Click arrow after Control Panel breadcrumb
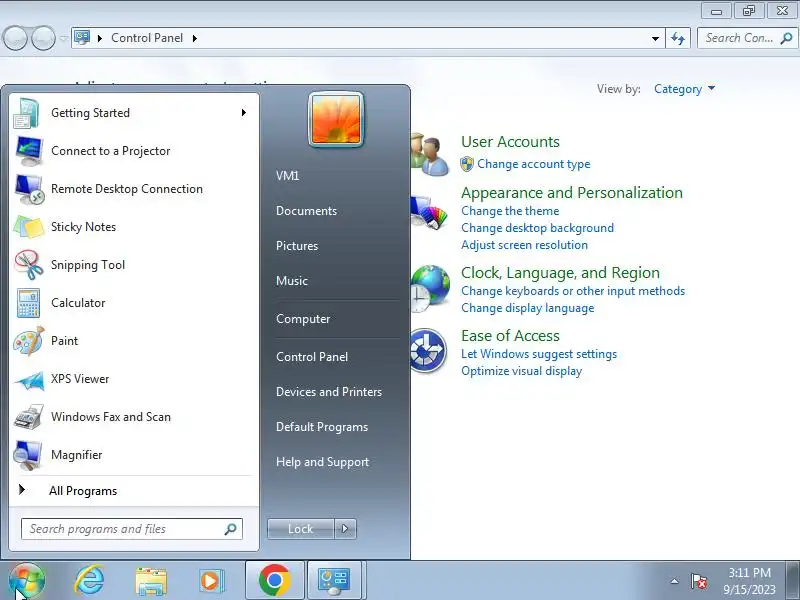Image resolution: width=800 pixels, height=600 pixels. click(195, 38)
